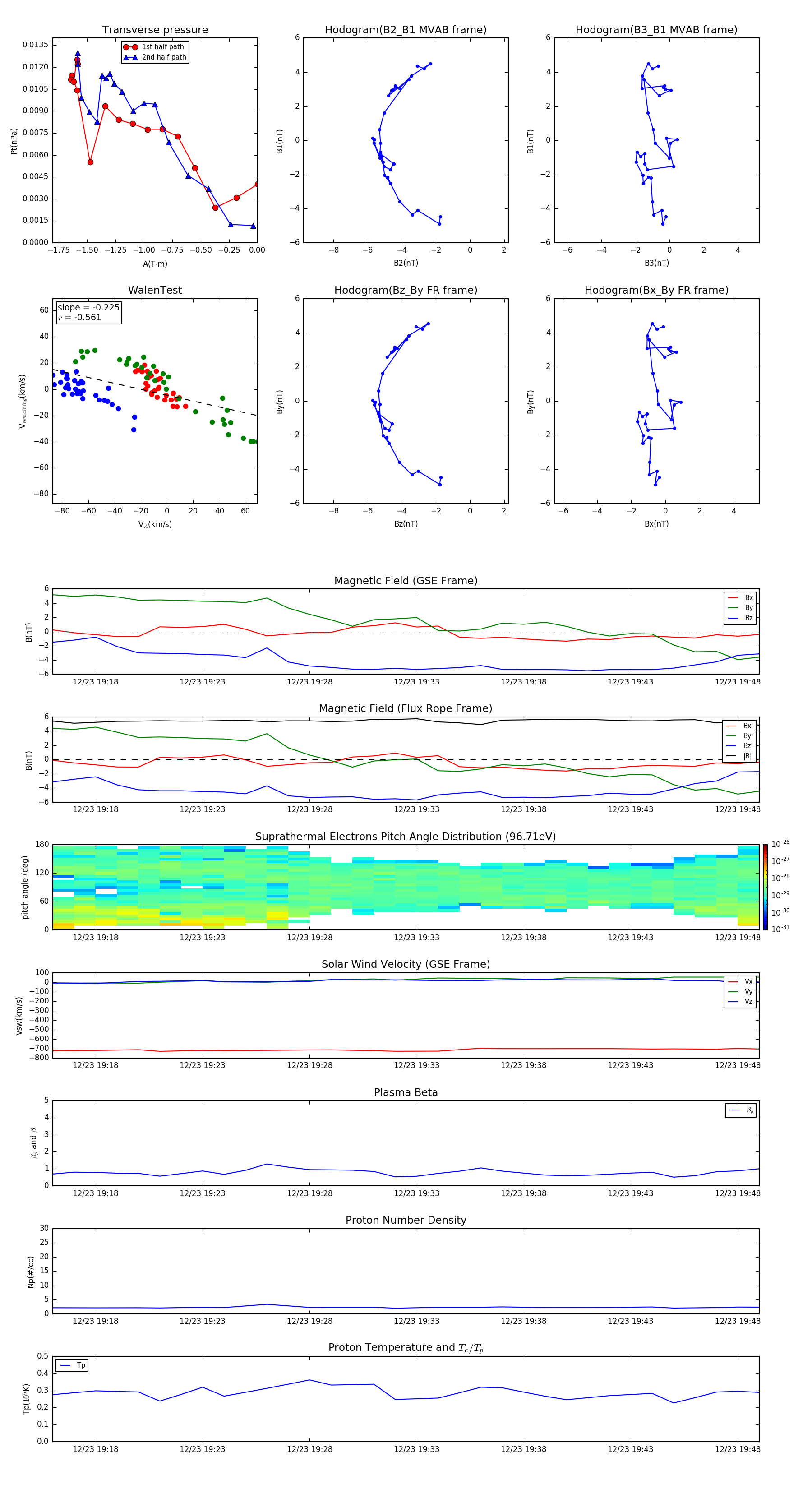This screenshot has width=812, height=1489.
Task: Click '12/23 19:18' tick under Proton Number Density
Action: pos(95,1321)
